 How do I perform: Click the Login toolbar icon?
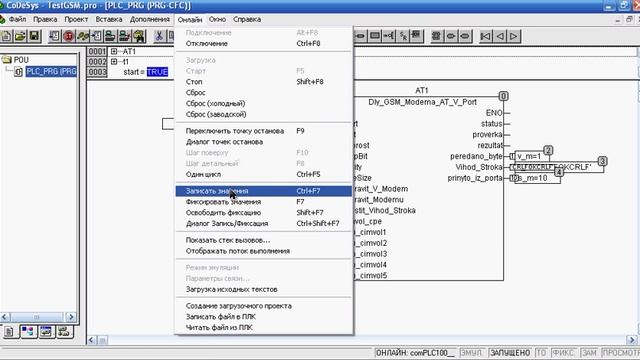tap(110, 36)
